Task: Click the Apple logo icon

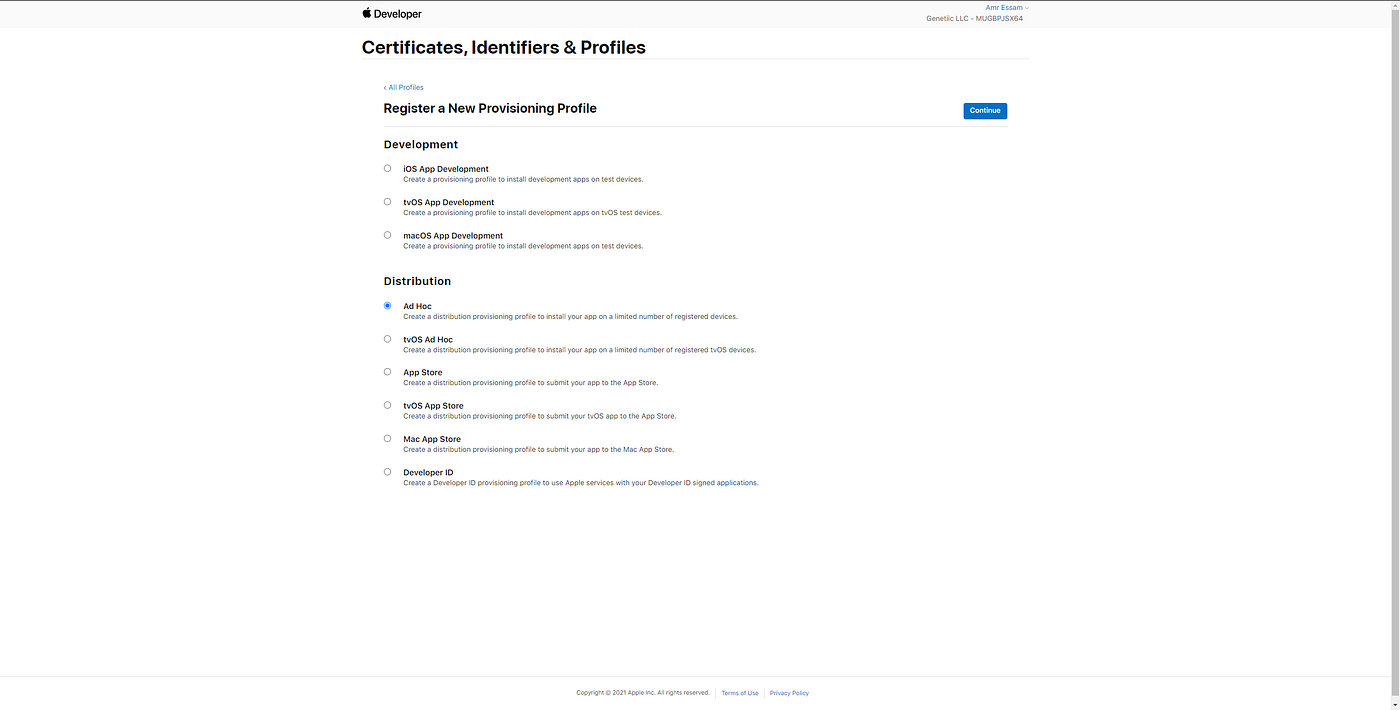Action: point(365,12)
